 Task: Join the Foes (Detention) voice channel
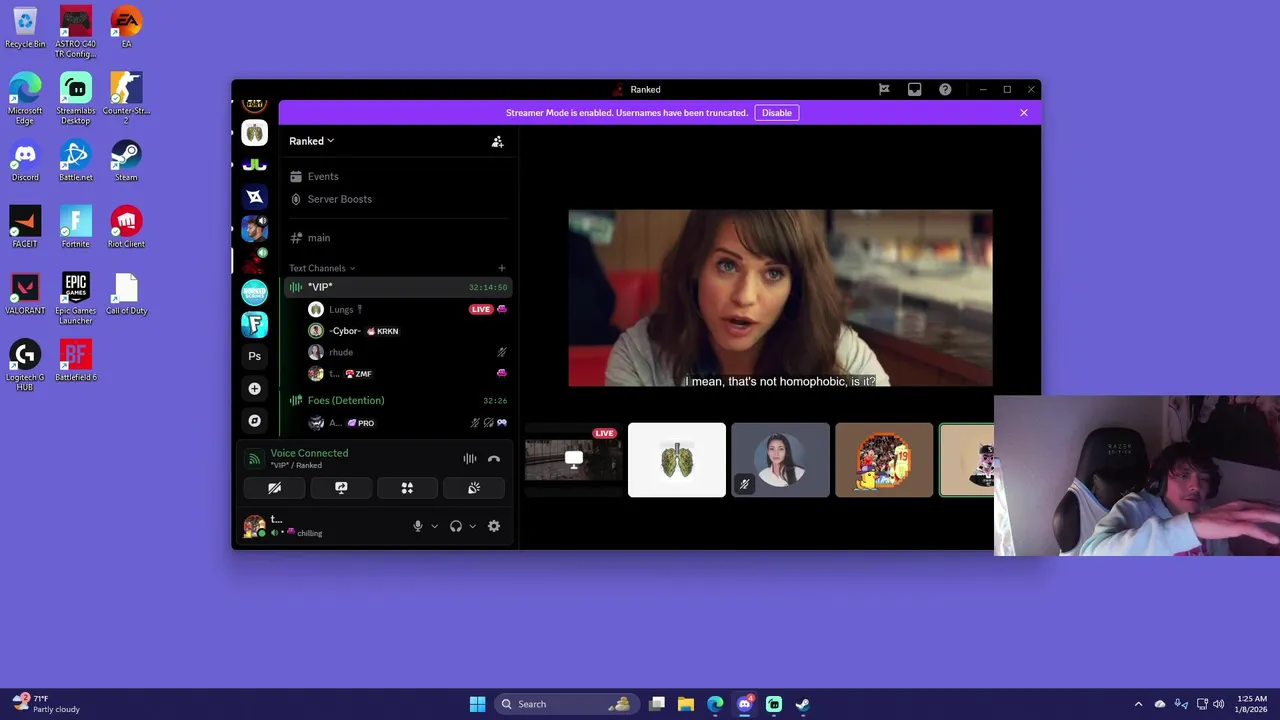tap(398, 400)
